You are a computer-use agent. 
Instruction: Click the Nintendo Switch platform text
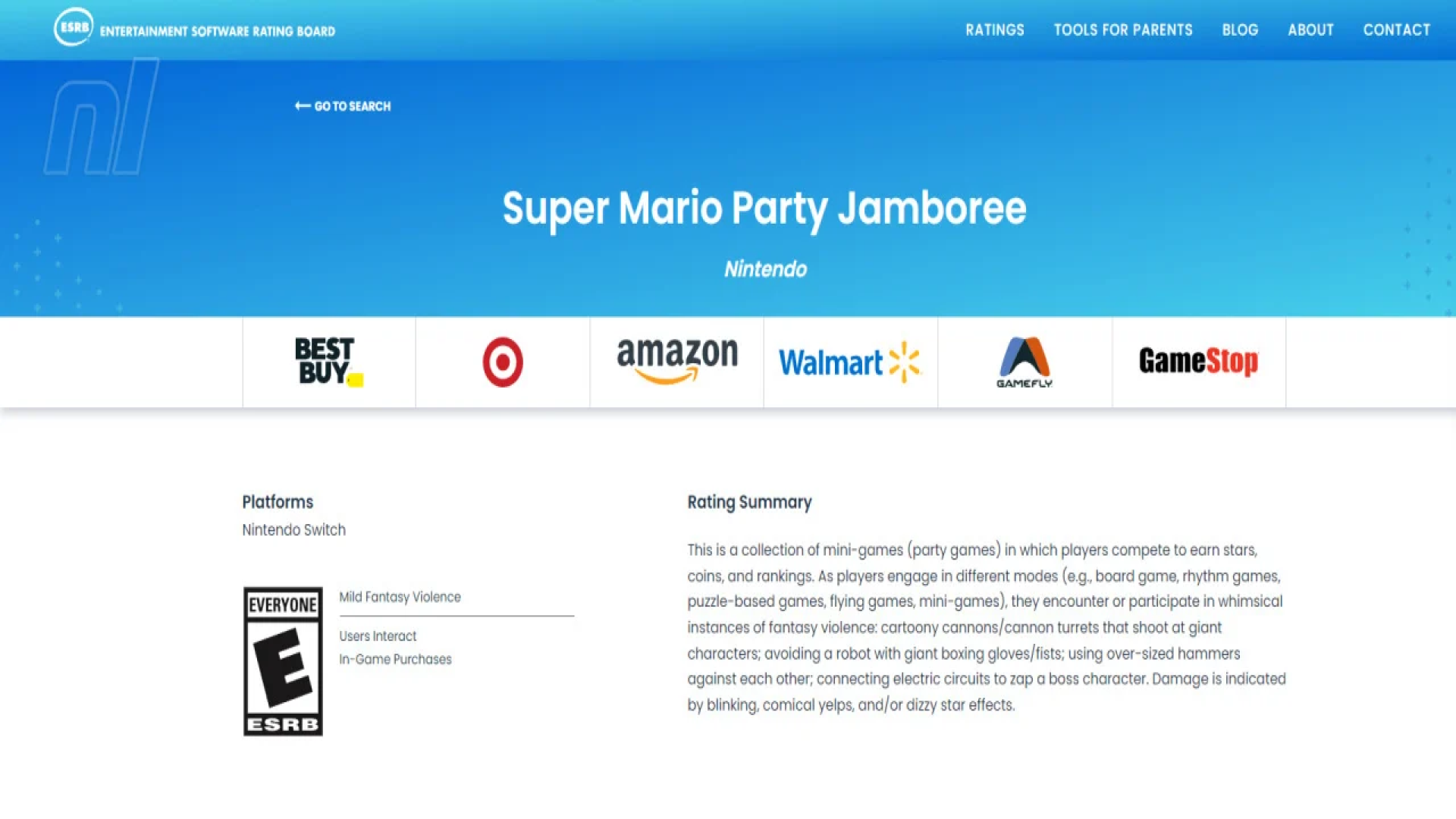(293, 529)
